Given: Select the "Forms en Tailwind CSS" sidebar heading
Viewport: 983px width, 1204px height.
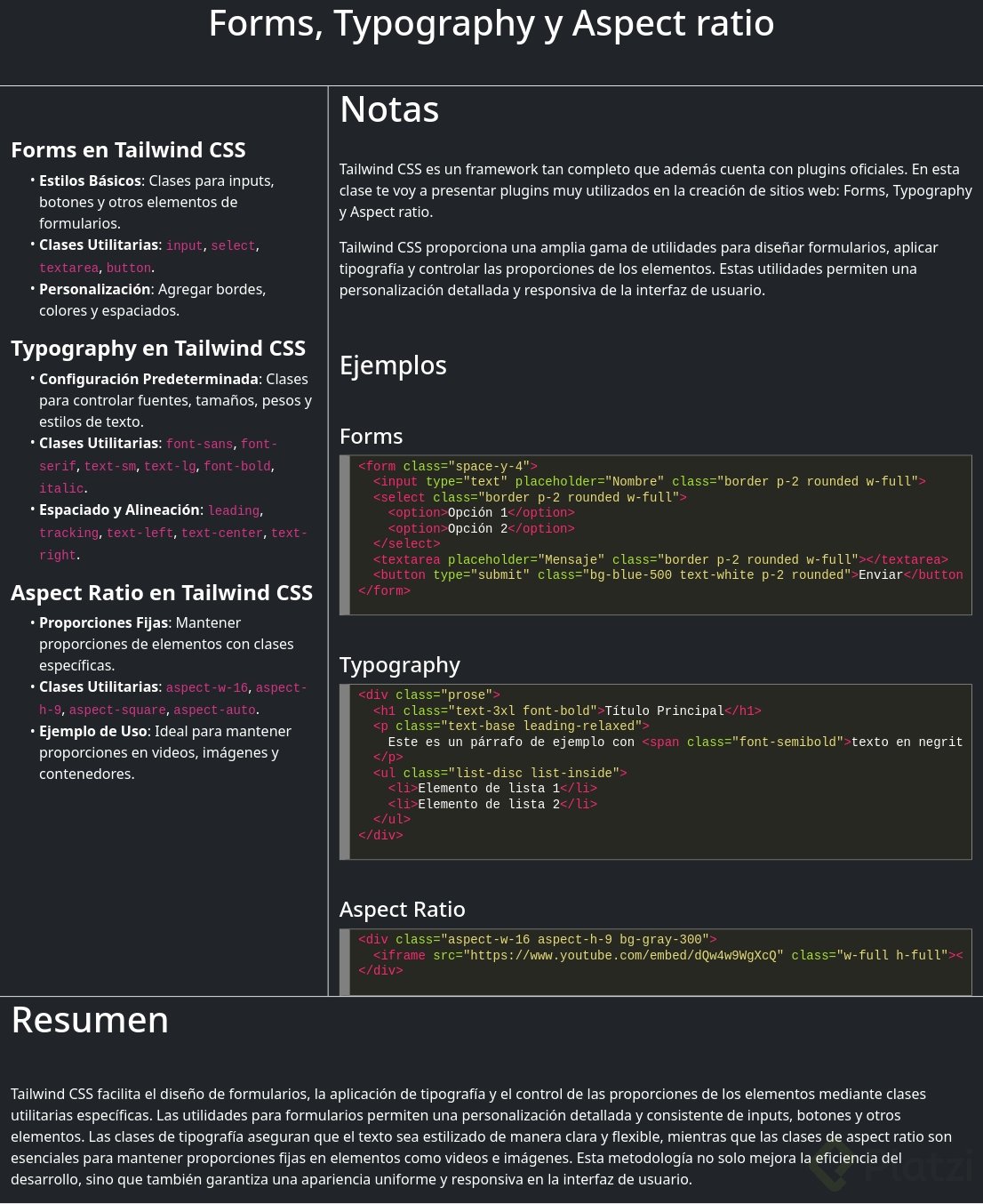Looking at the screenshot, I should [x=128, y=150].
